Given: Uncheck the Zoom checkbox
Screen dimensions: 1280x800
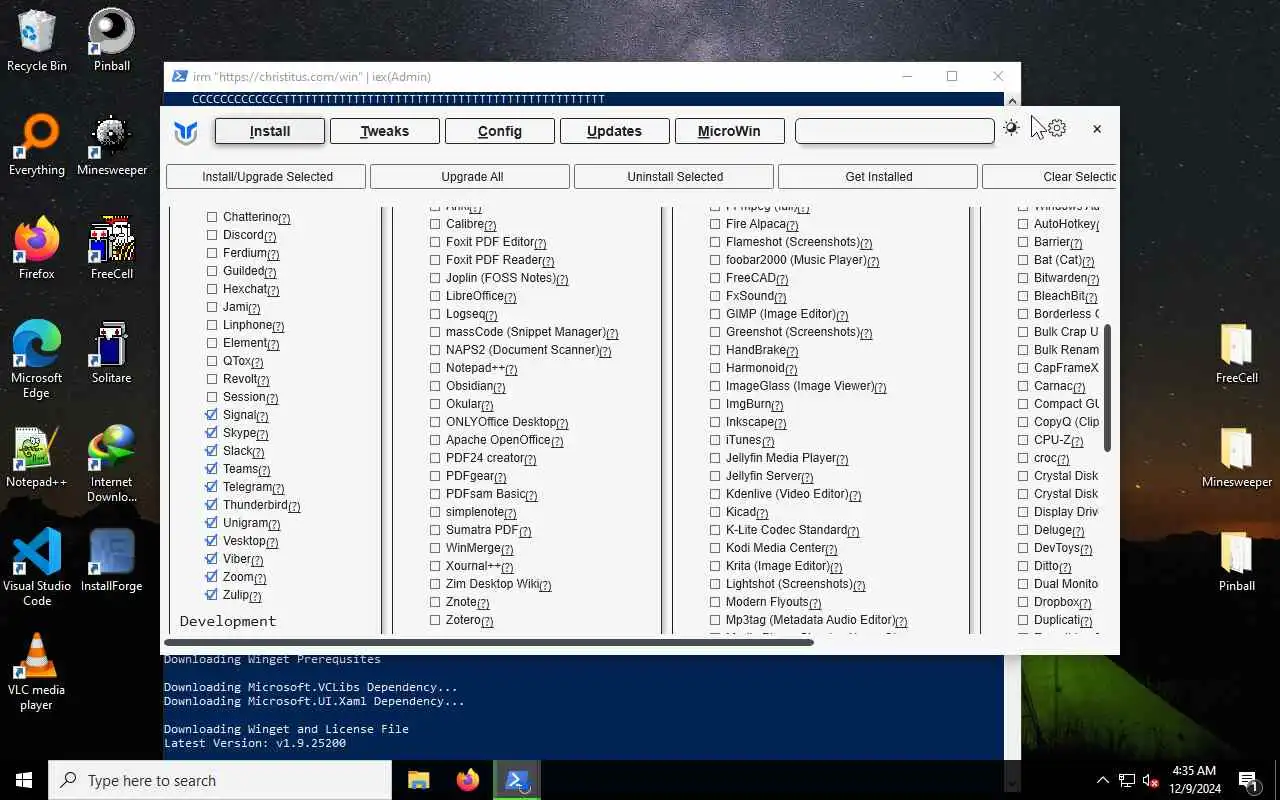Looking at the screenshot, I should [212, 577].
